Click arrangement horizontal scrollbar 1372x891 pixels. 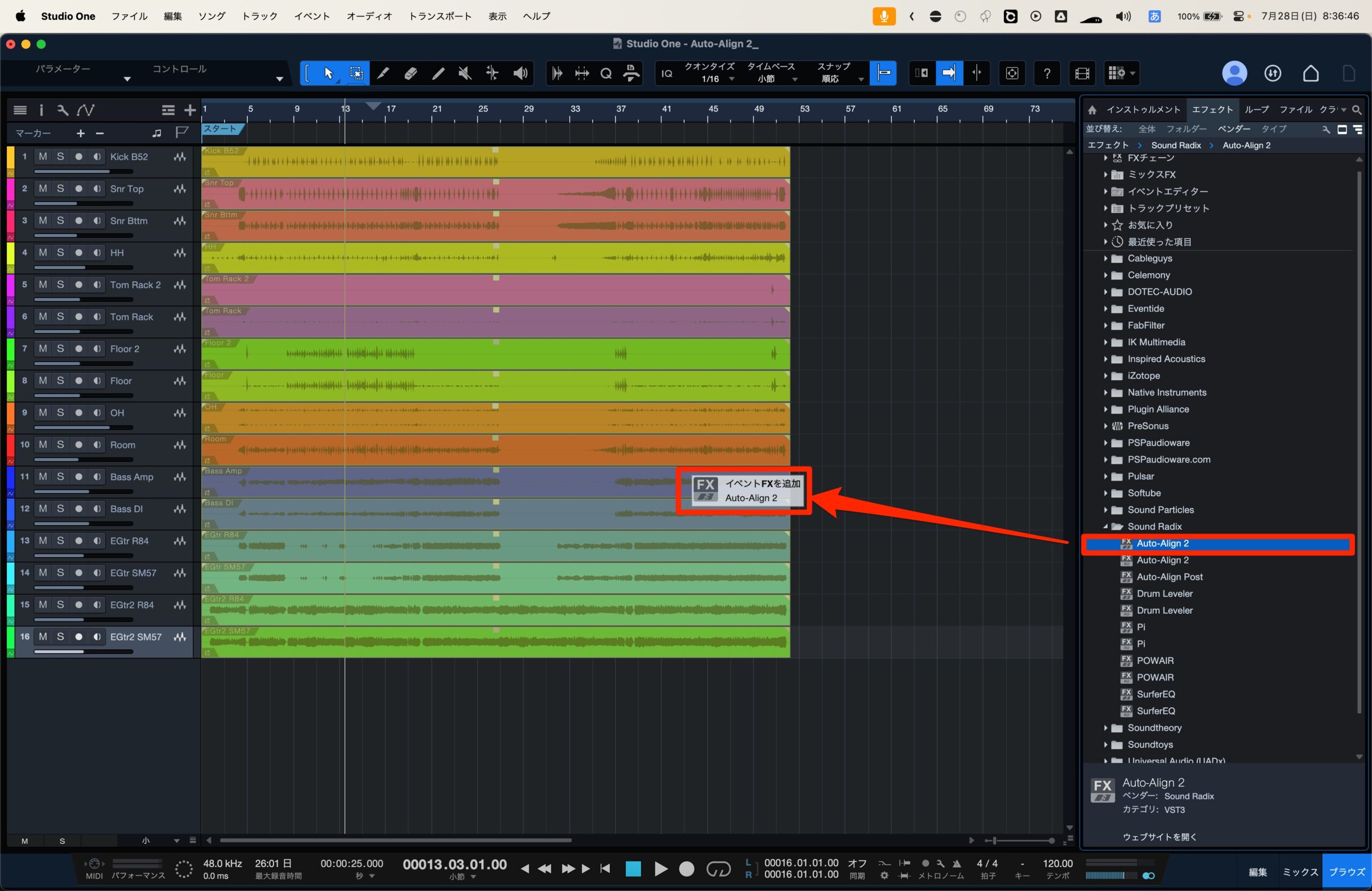click(396, 840)
